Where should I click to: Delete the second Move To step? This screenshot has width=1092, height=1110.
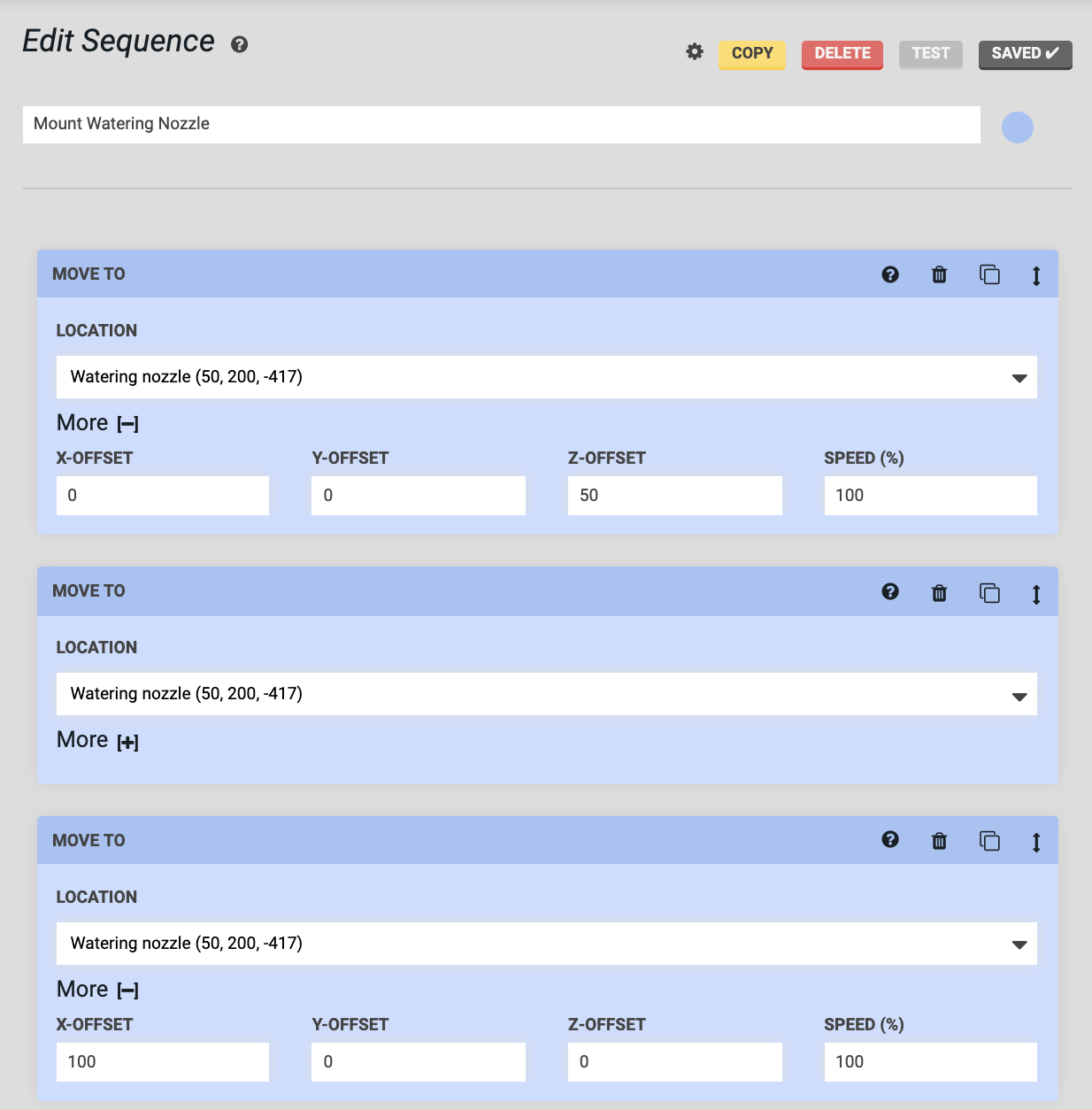click(939, 592)
